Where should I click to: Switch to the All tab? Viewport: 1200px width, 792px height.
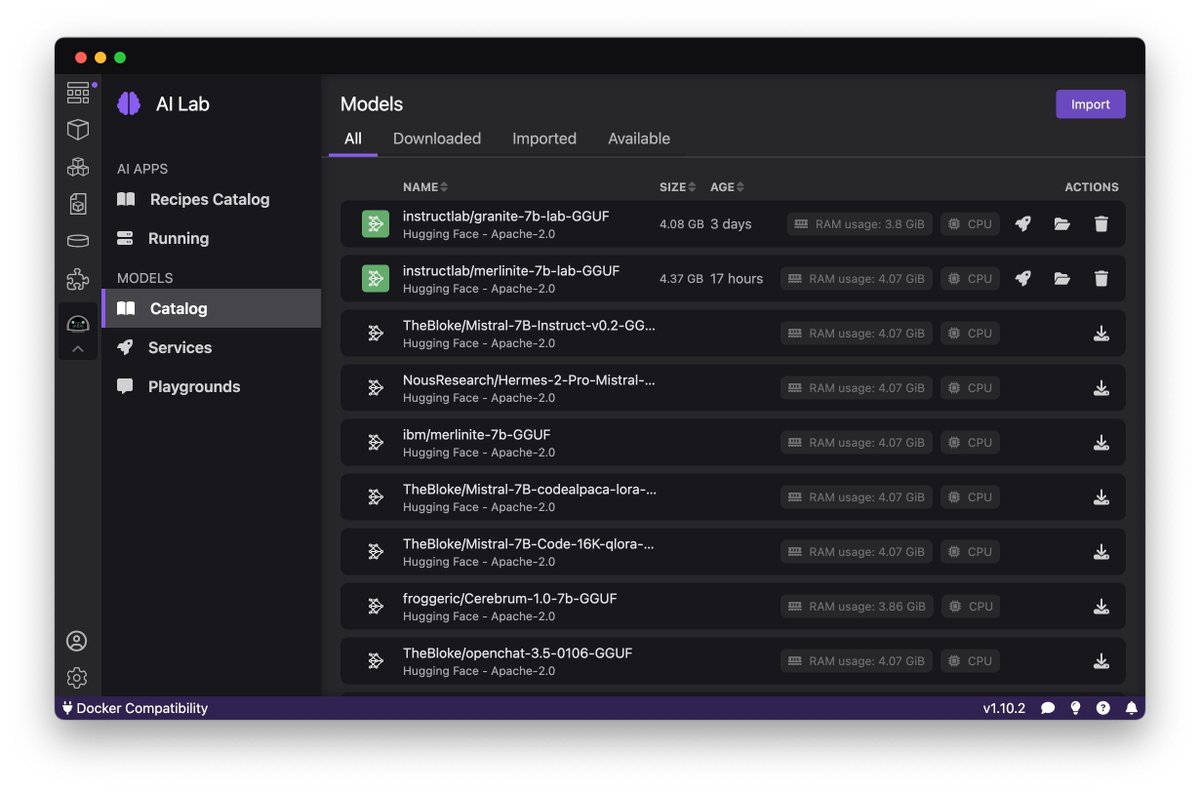pyautogui.click(x=353, y=139)
